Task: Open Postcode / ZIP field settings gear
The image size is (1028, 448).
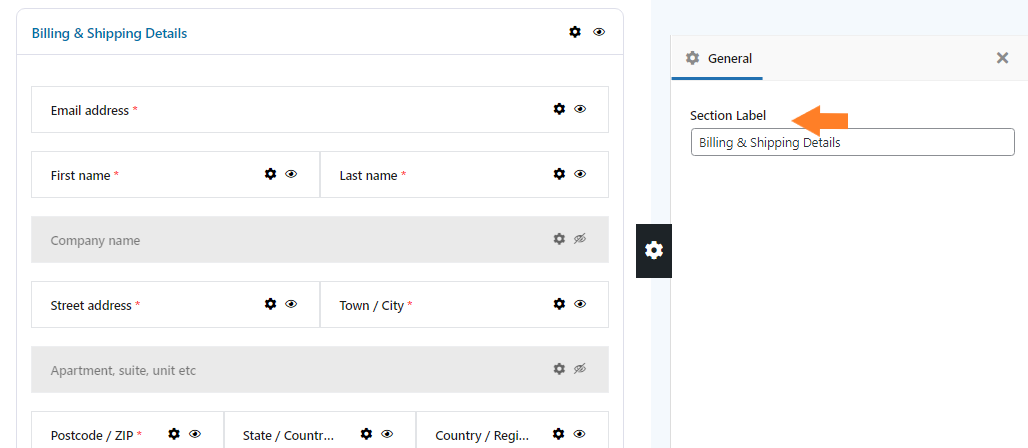Action: pos(174,434)
